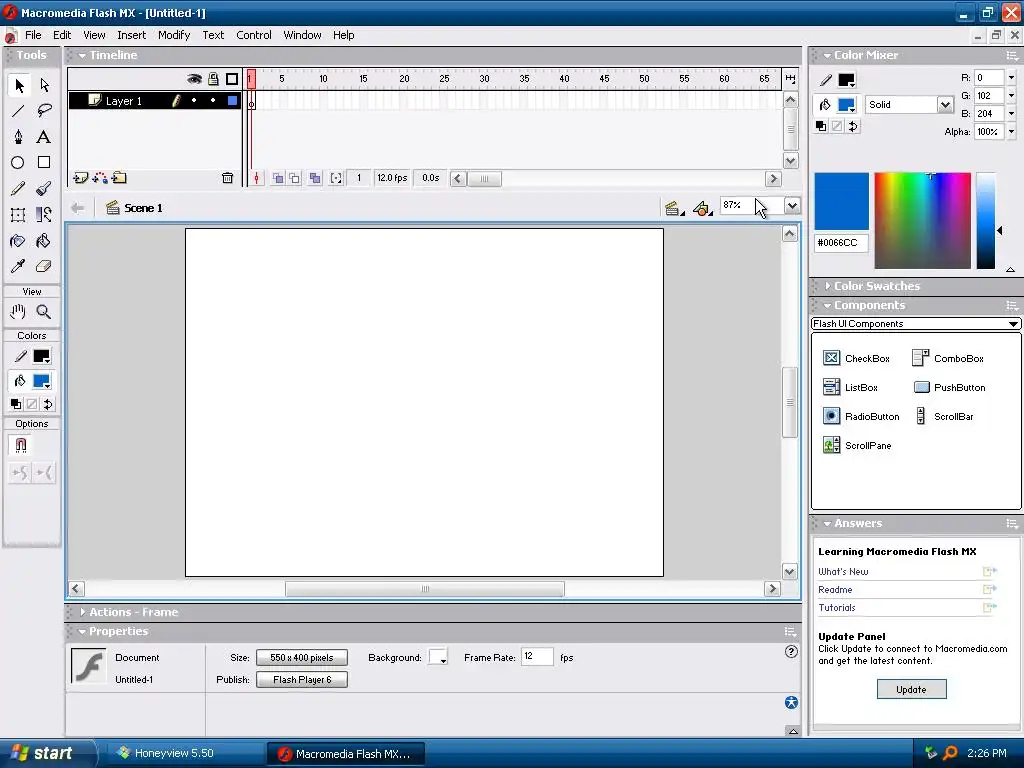The width and height of the screenshot is (1024, 768).
Task: Click the Center Frame timeline icon
Action: coord(256,178)
